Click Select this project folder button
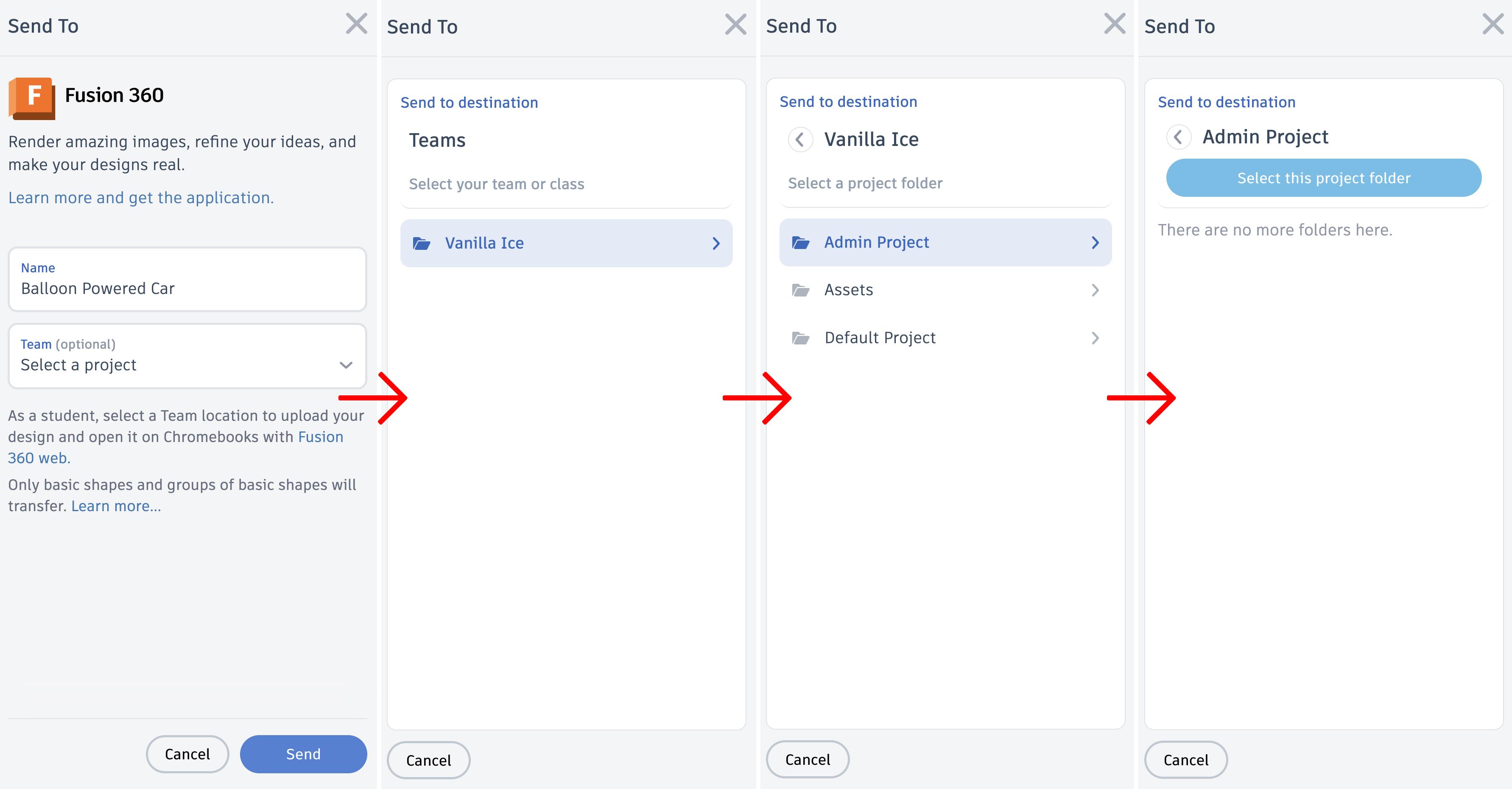Viewport: 1512px width, 789px height. (x=1324, y=178)
